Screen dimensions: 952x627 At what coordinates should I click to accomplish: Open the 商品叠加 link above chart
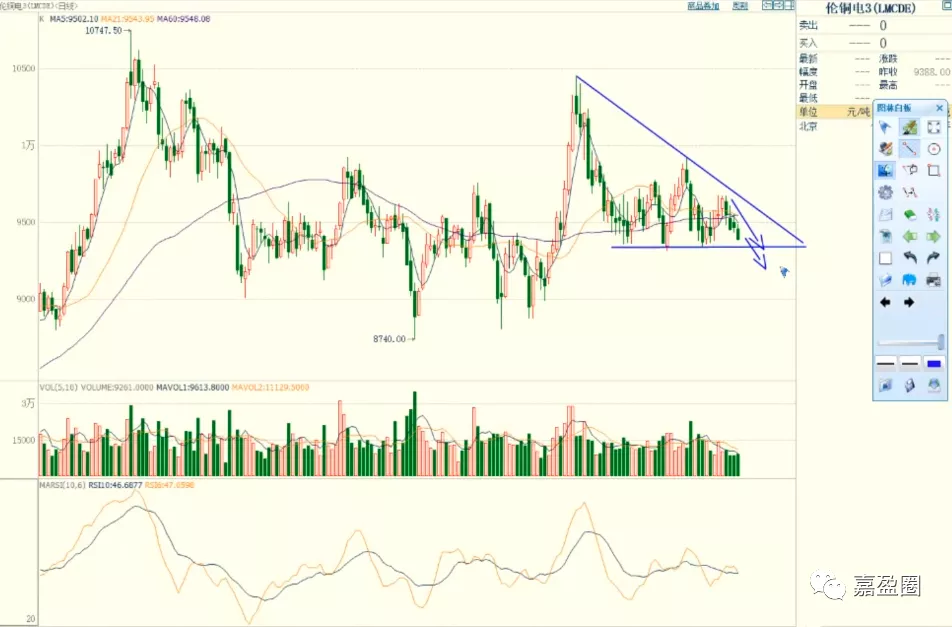tap(703, 6)
